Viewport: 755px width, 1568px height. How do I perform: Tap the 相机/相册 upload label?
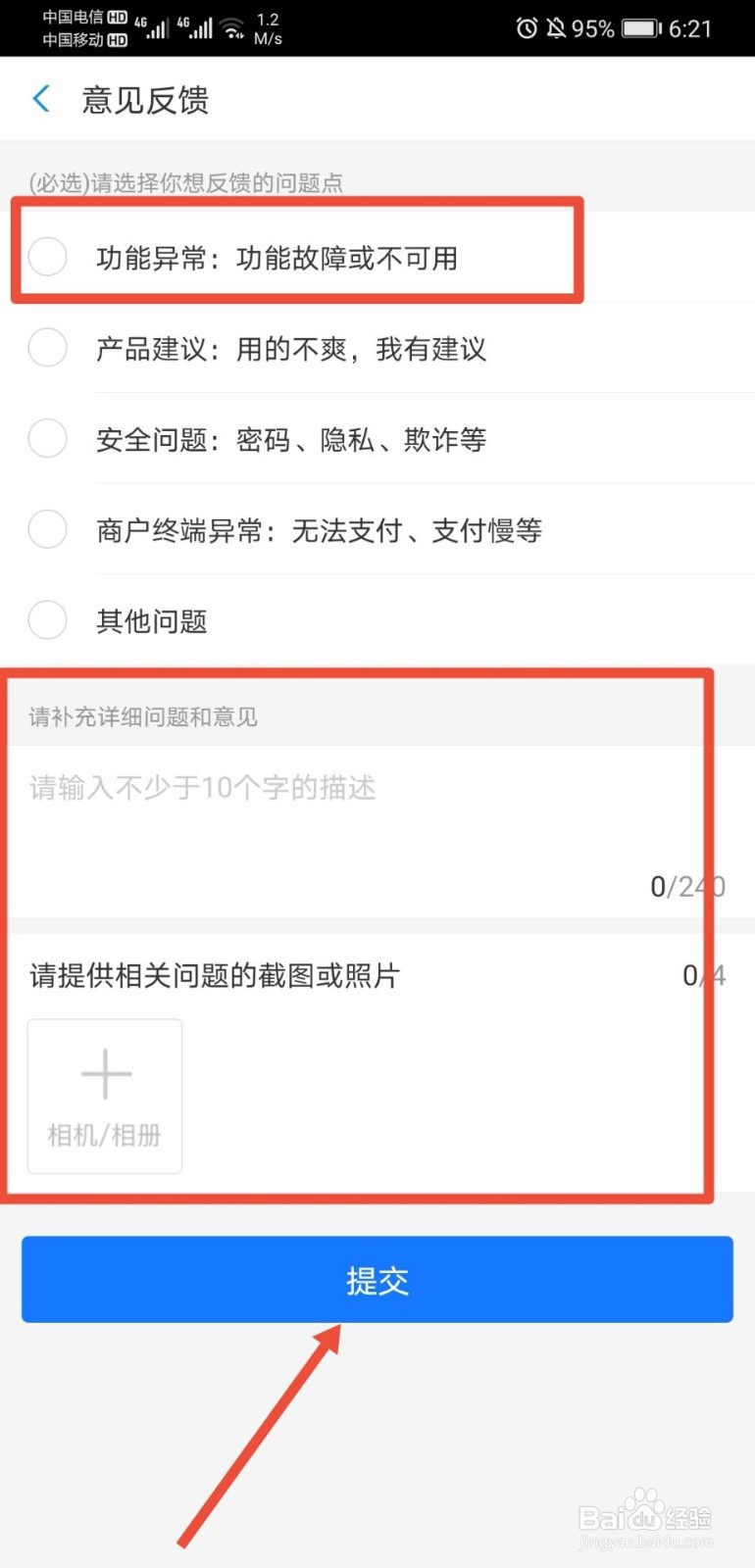pyautogui.click(x=105, y=1135)
